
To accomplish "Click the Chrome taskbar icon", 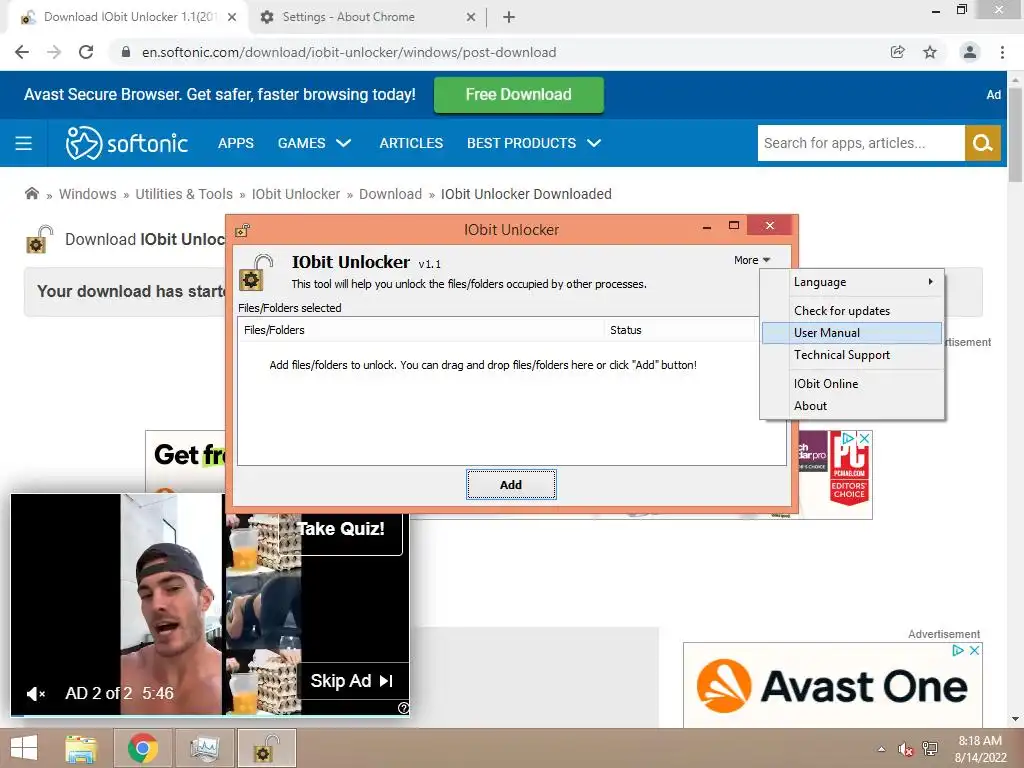I will (x=142, y=748).
